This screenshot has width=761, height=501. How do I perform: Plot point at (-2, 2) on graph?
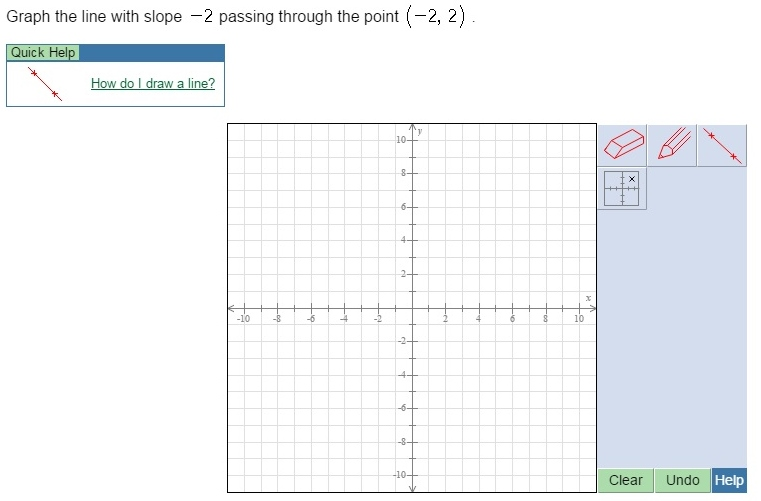(x=379, y=274)
